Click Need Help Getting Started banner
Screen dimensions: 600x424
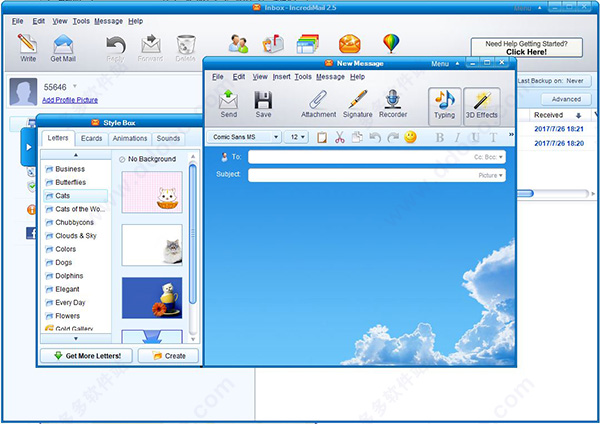pyautogui.click(x=527, y=47)
